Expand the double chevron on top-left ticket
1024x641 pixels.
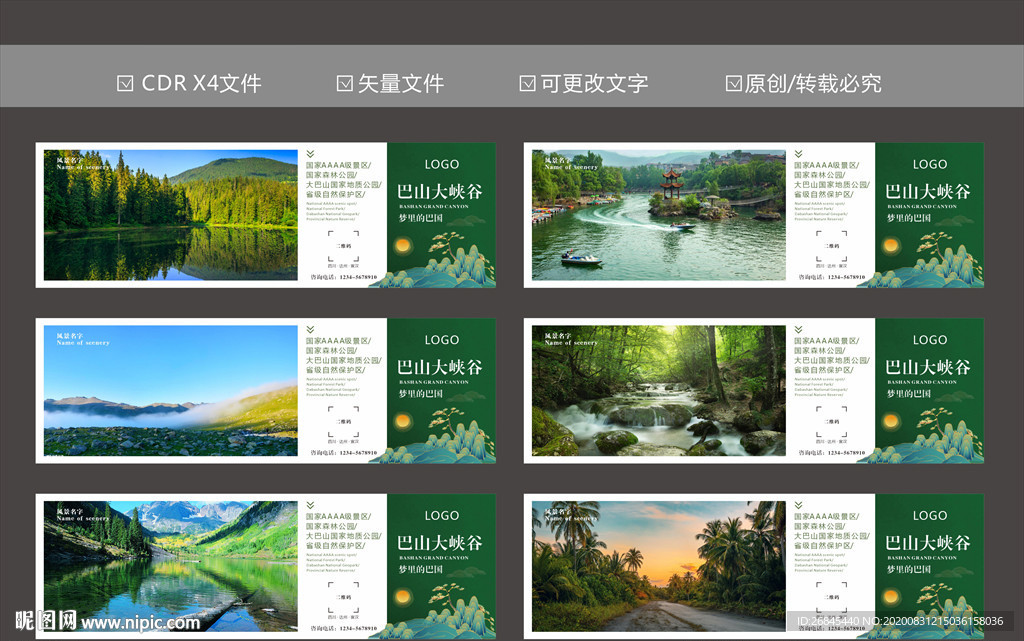pyautogui.click(x=309, y=154)
